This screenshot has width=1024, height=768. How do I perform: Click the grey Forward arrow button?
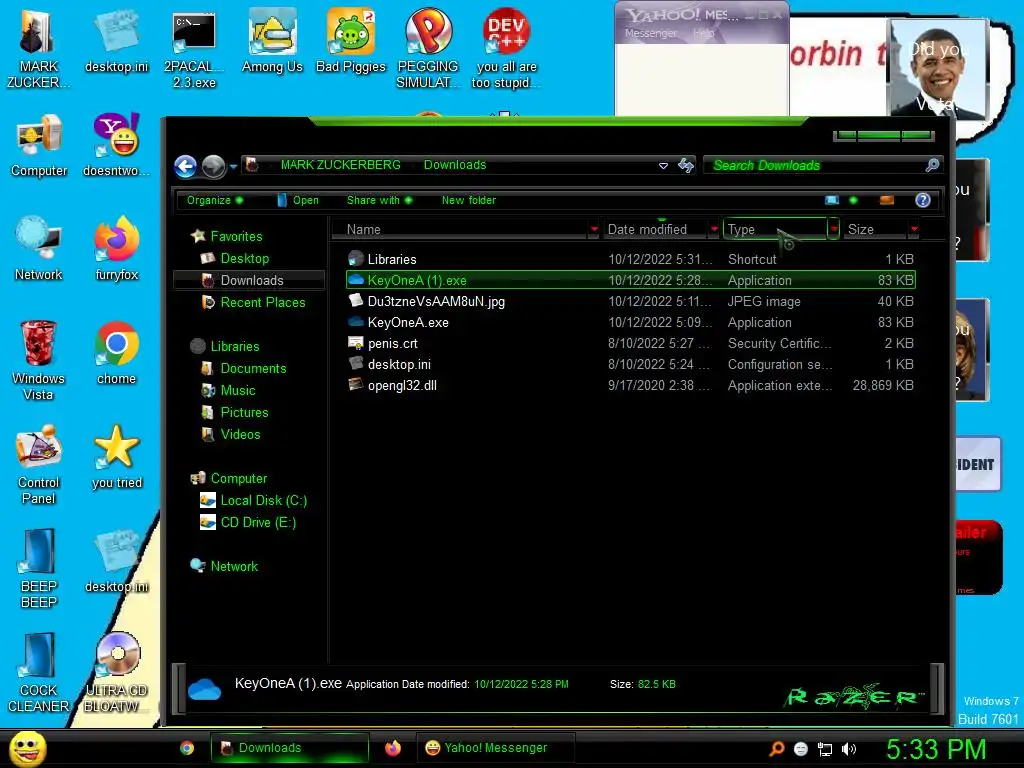213,167
